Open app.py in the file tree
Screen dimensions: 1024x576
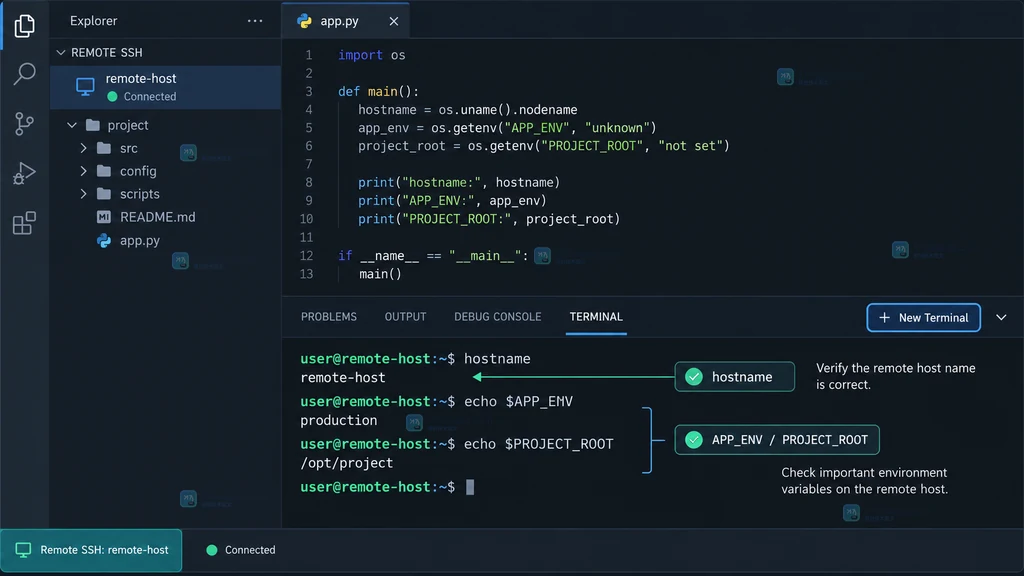click(x=140, y=240)
